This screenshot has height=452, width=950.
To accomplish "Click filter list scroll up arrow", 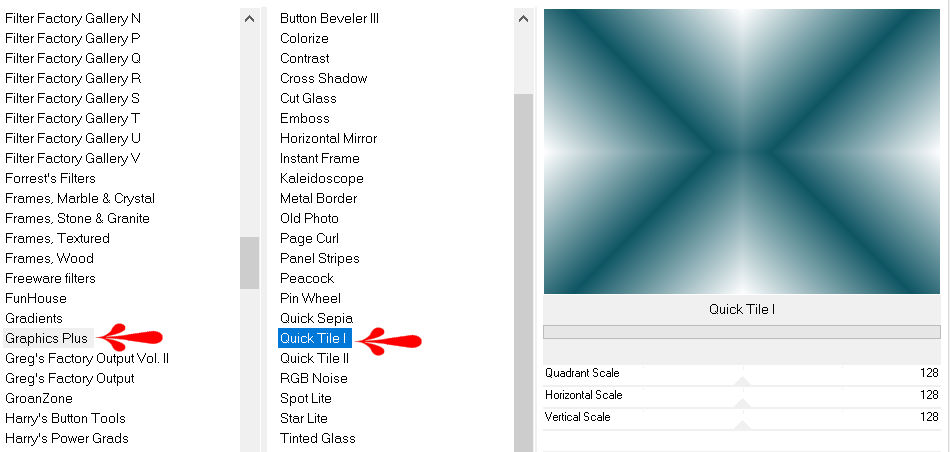I will pyautogui.click(x=523, y=19).
